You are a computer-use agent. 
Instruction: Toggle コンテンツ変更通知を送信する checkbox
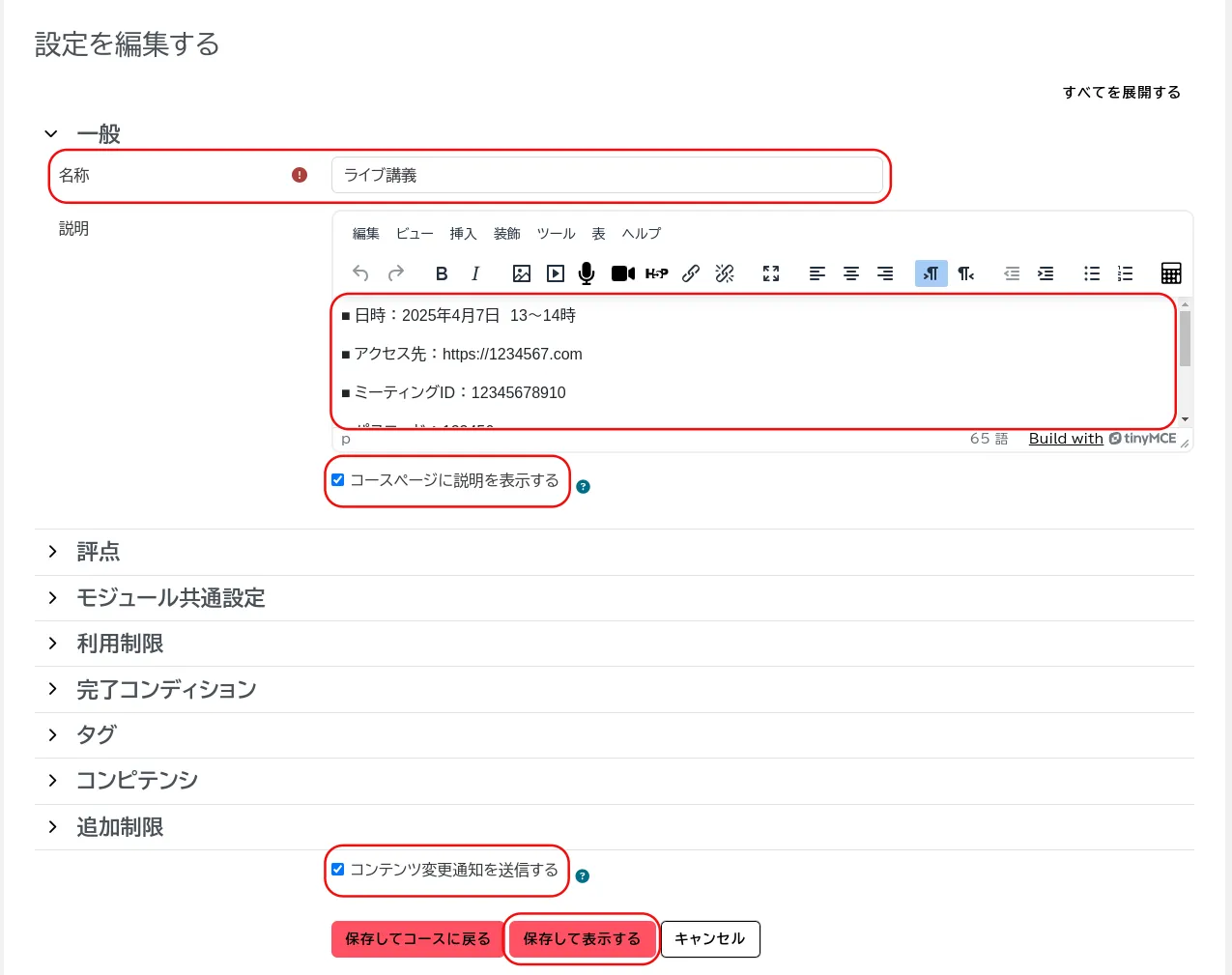[338, 870]
